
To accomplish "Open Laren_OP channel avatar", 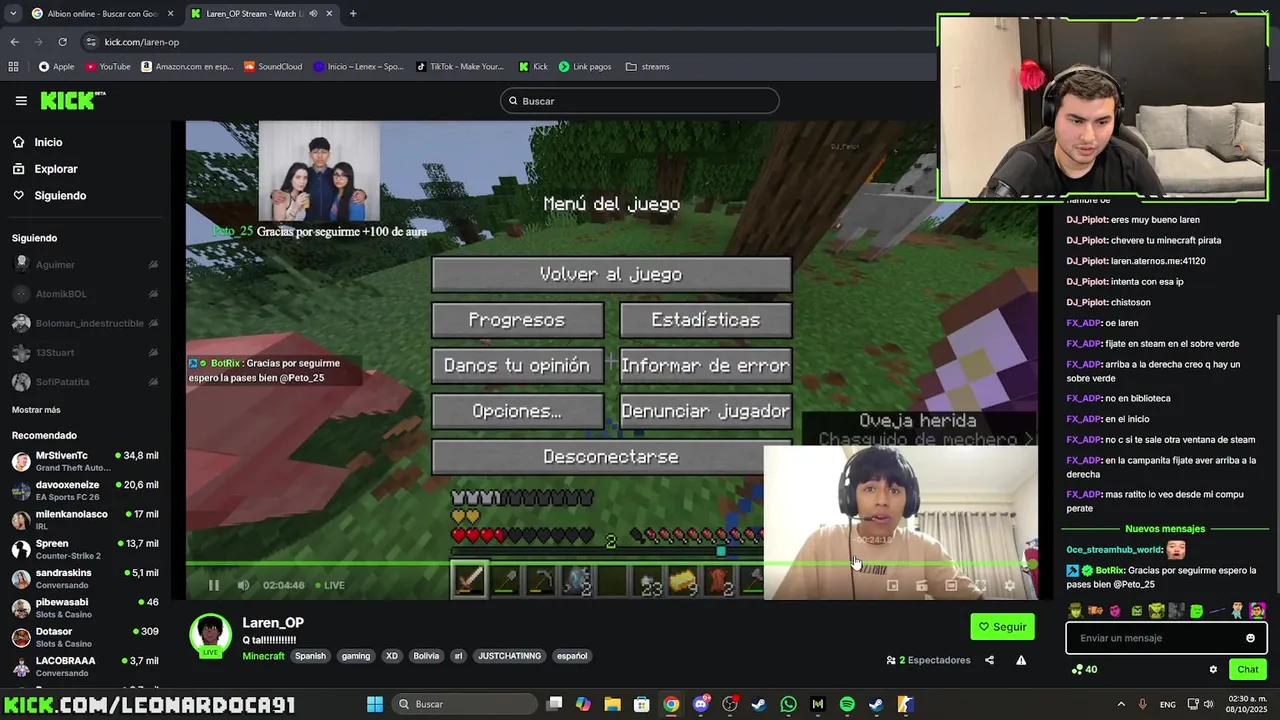I will click(x=211, y=634).
